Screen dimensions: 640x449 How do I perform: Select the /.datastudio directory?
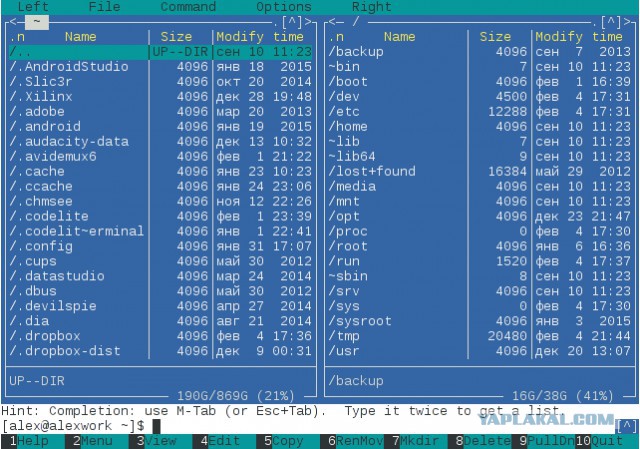(x=160, y=276)
